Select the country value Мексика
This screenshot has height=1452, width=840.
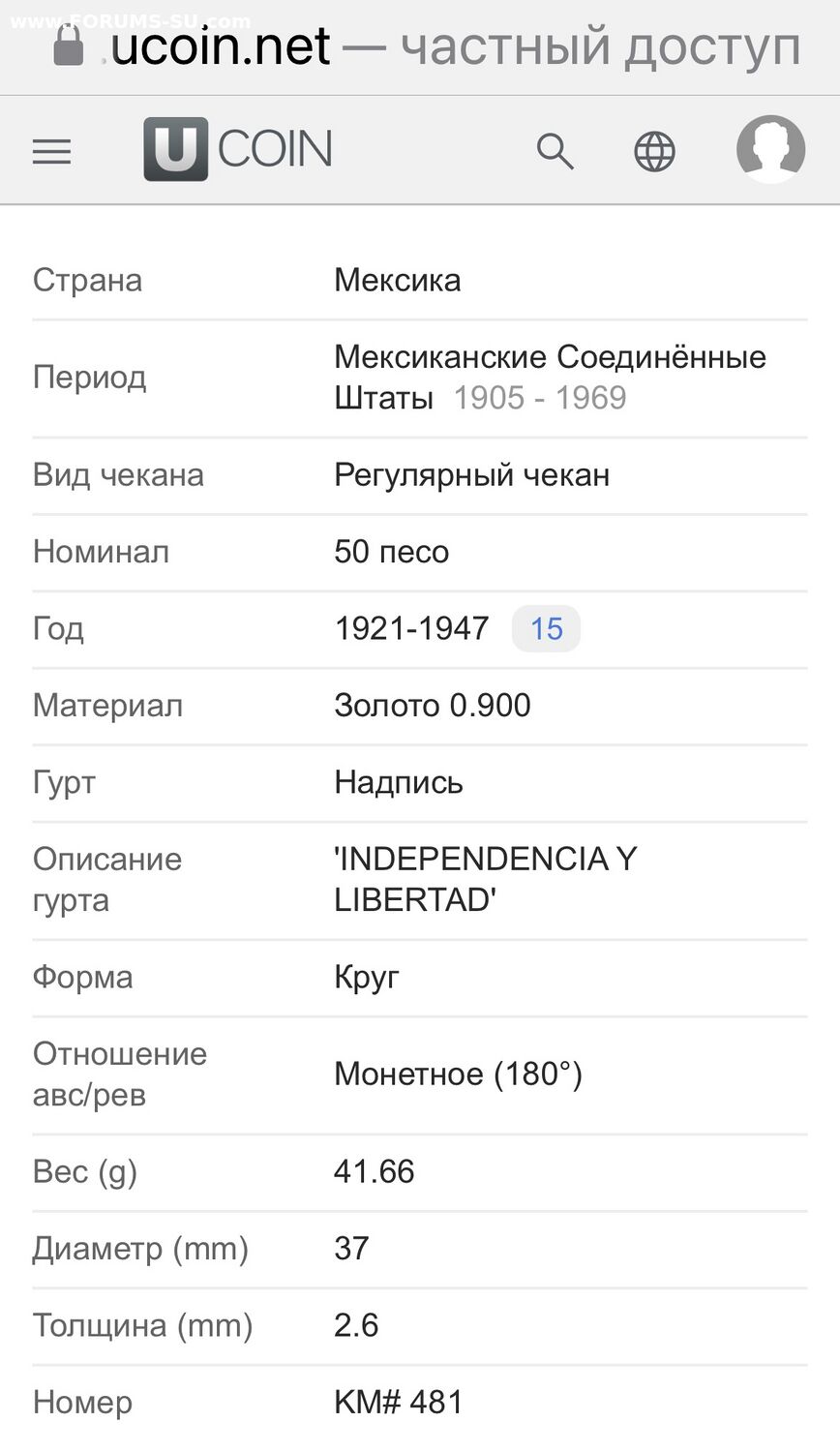[x=397, y=281]
